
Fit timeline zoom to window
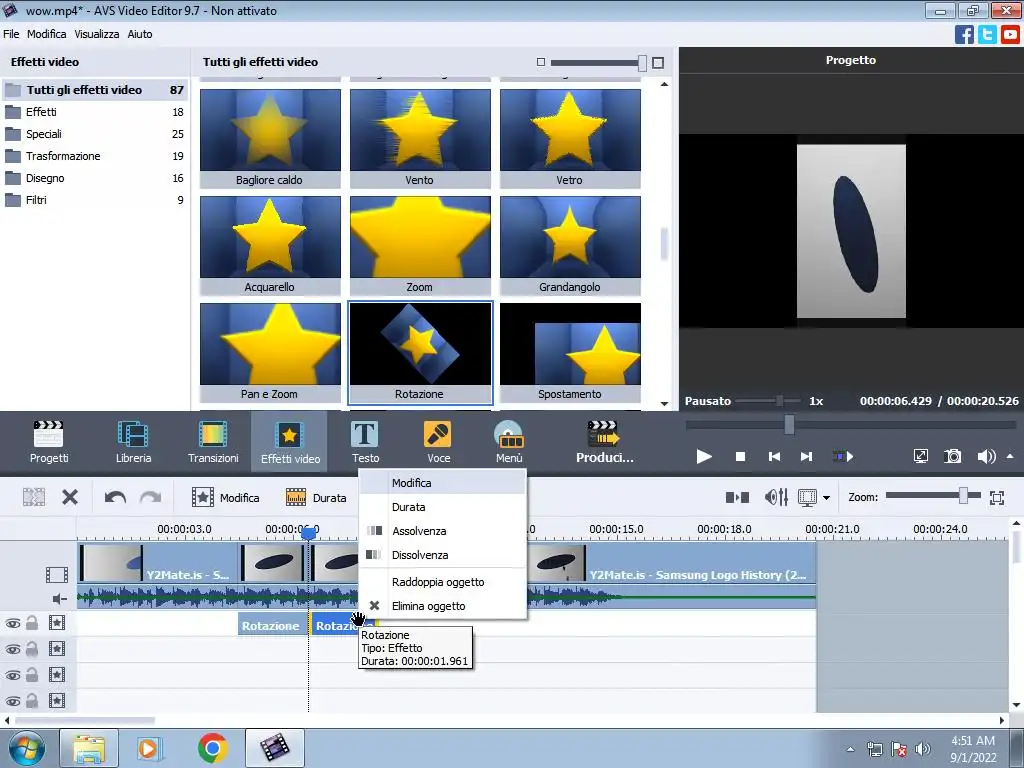click(x=997, y=498)
